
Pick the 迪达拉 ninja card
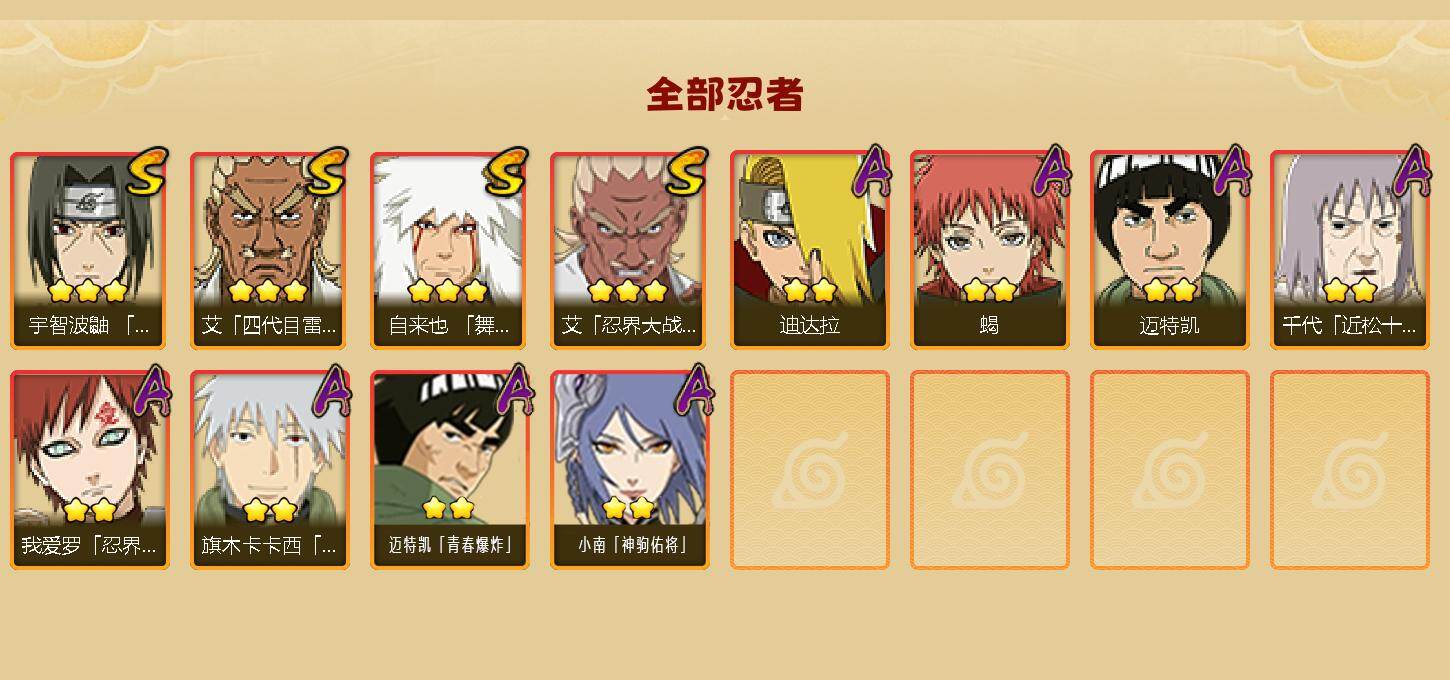(x=809, y=250)
